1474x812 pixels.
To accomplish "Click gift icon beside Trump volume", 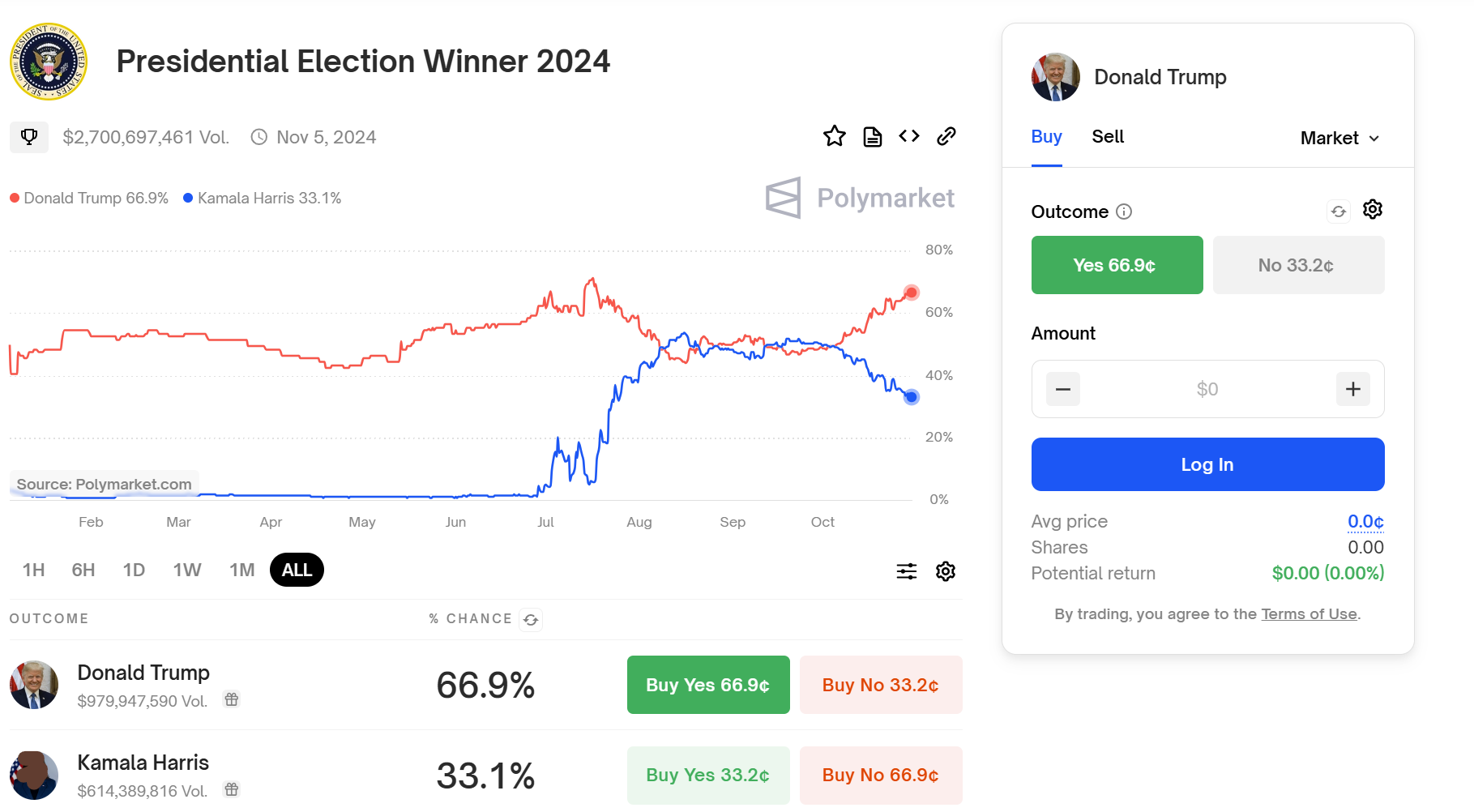I will [x=232, y=699].
